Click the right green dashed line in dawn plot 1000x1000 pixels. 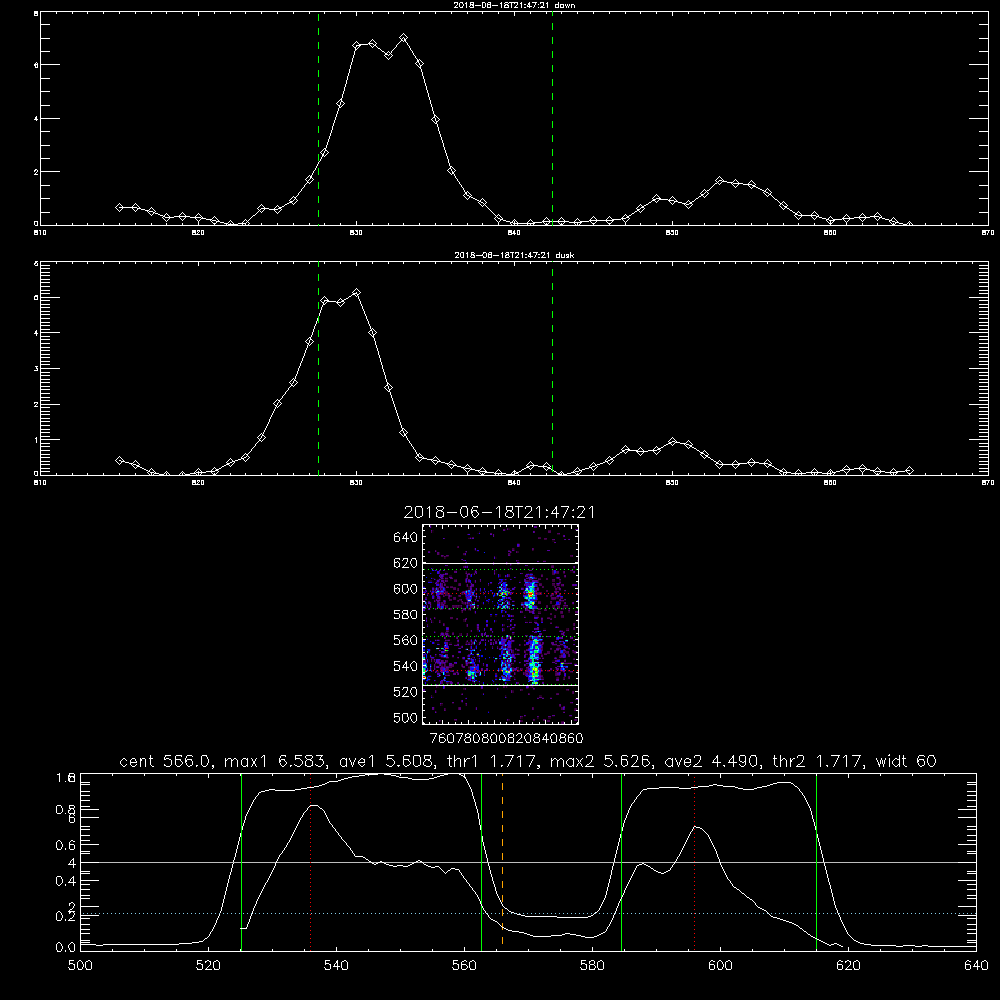point(552,119)
